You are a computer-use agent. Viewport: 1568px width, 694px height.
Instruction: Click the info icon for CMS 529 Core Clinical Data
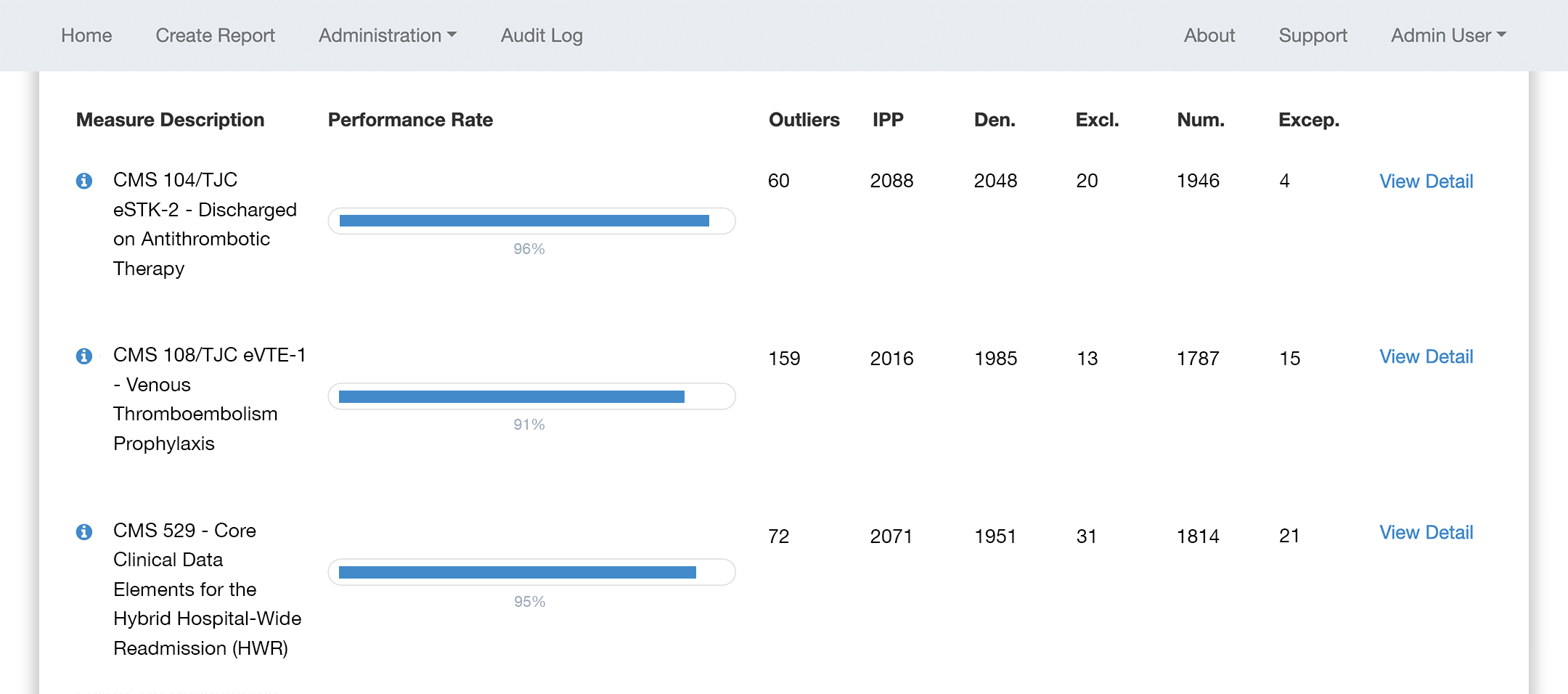(84, 532)
